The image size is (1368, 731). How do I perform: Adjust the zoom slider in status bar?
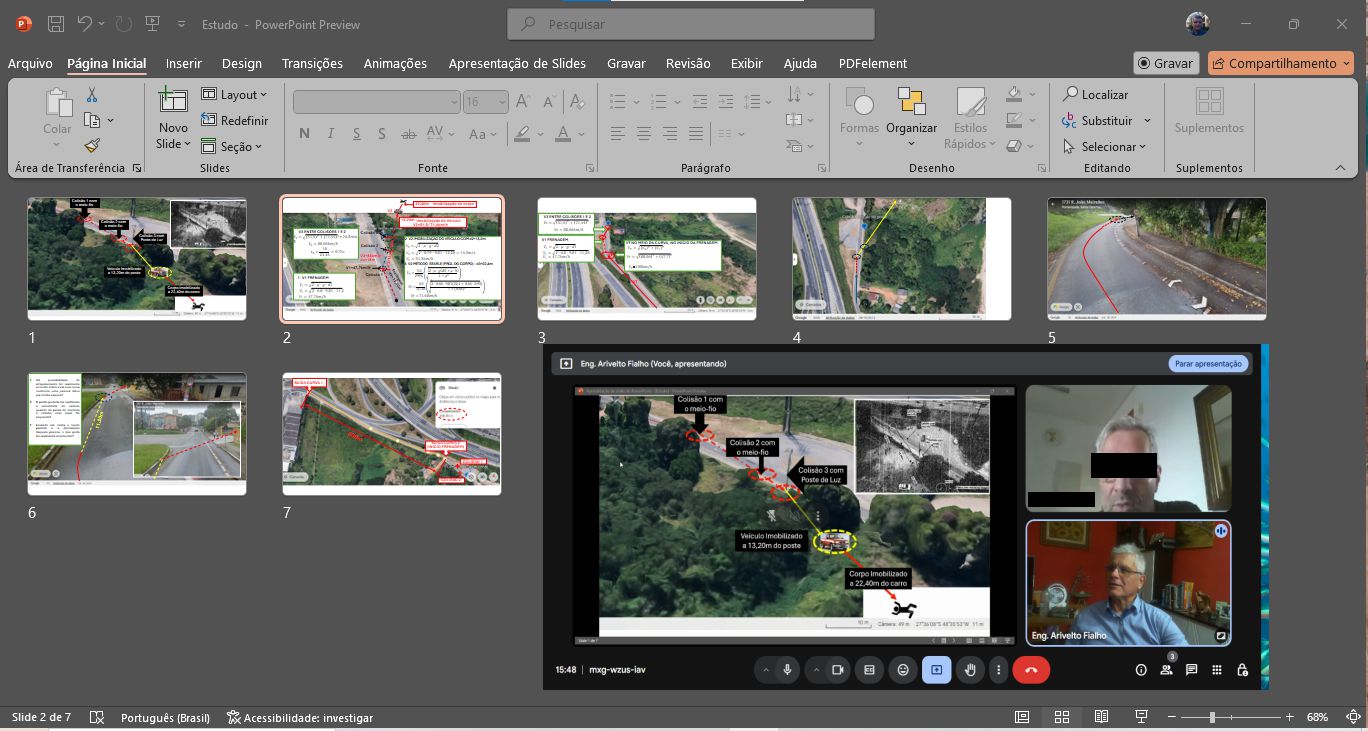1212,717
